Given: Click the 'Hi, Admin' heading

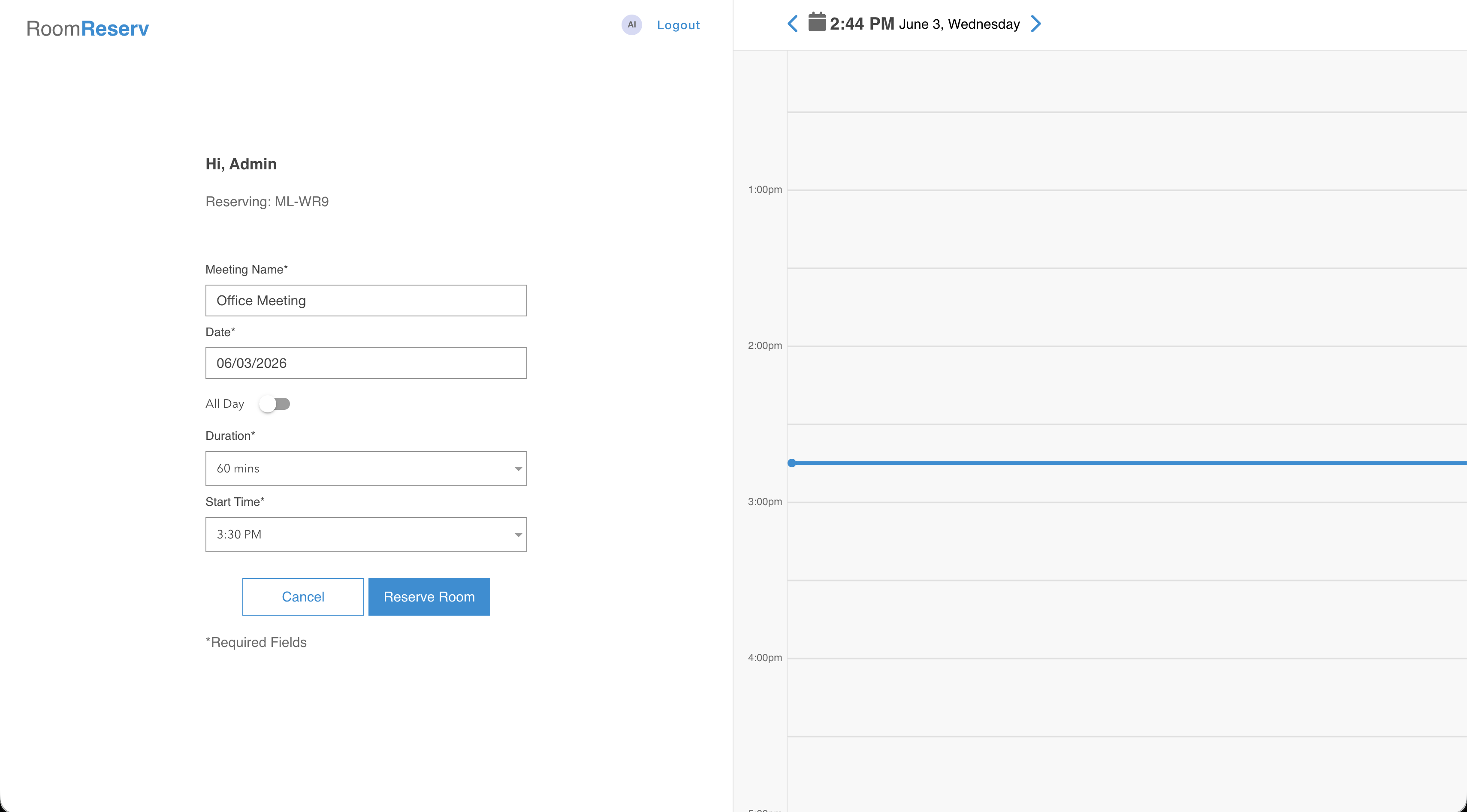Looking at the screenshot, I should pos(241,164).
